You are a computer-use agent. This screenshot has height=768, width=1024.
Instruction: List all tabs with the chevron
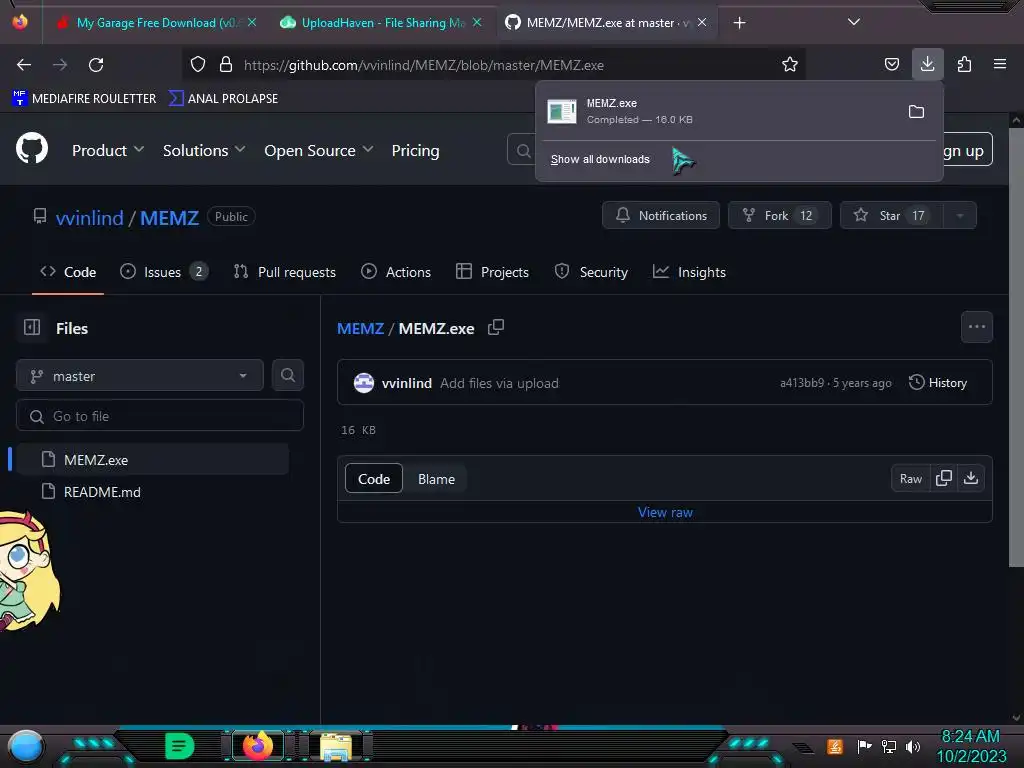pyautogui.click(x=853, y=22)
